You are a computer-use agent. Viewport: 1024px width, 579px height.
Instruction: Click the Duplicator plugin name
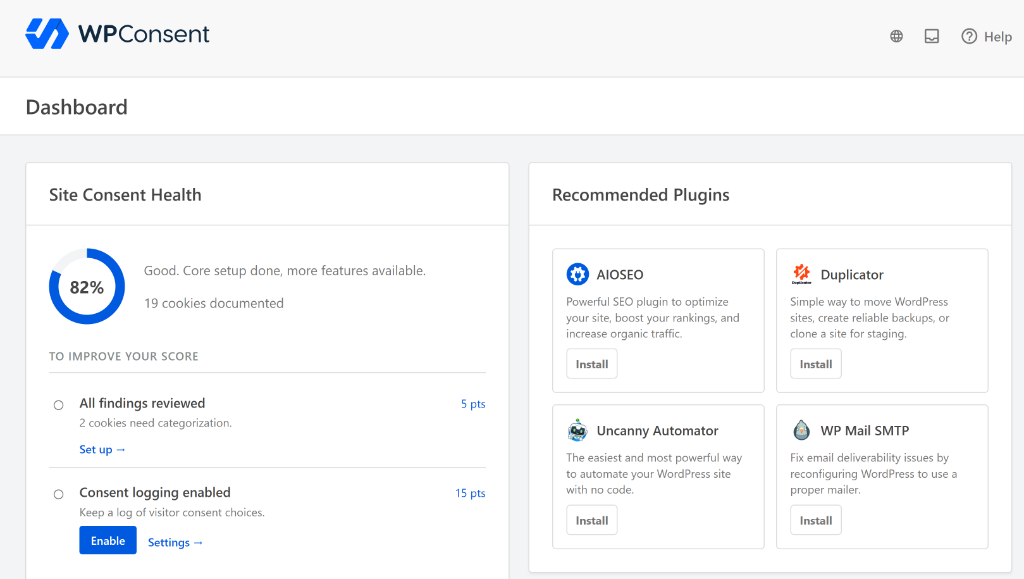pos(852,275)
